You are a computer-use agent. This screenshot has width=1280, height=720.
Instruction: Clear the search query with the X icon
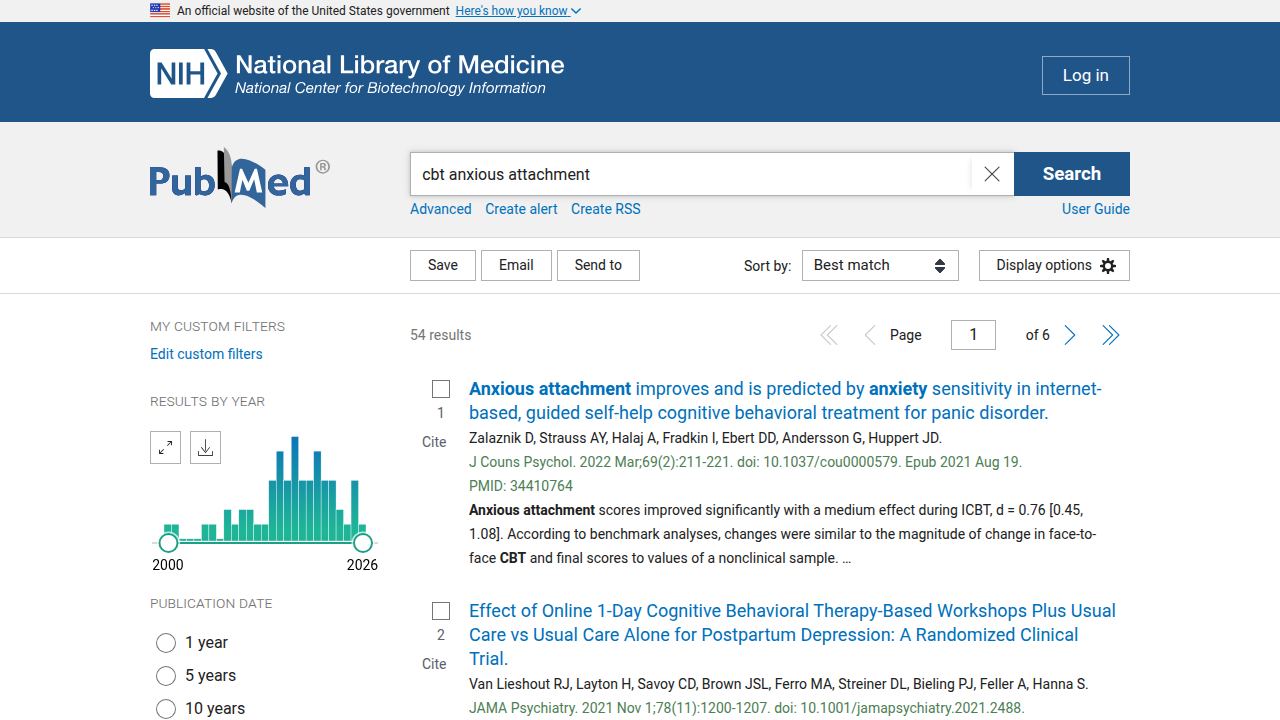tap(992, 174)
